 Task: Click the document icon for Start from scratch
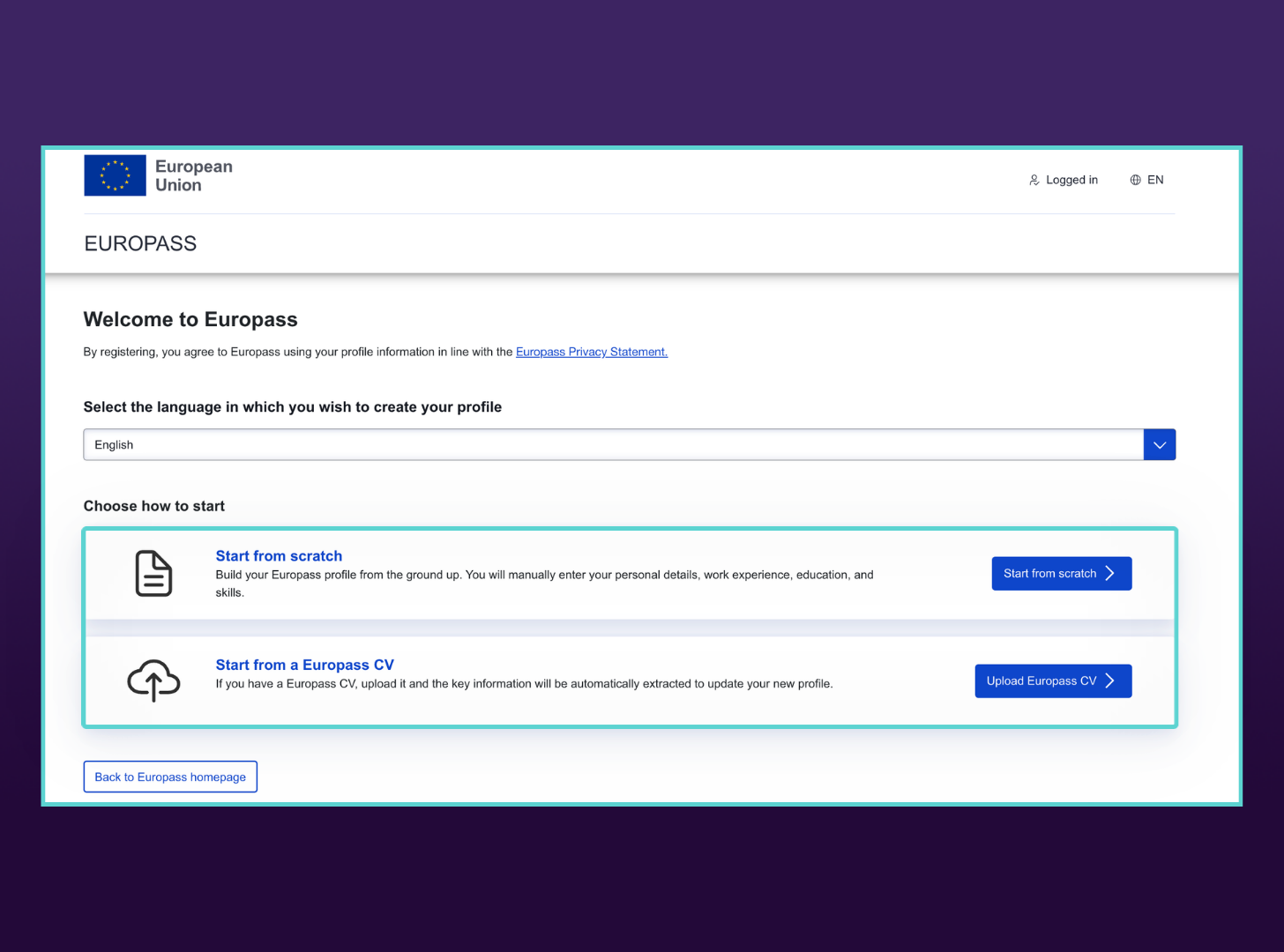coord(153,574)
